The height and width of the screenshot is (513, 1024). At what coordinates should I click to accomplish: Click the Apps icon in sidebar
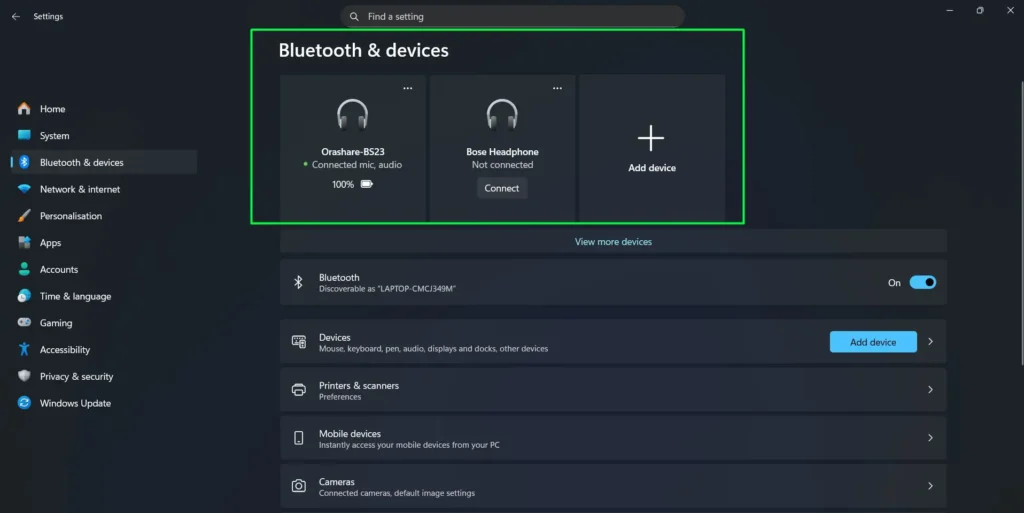(24, 242)
